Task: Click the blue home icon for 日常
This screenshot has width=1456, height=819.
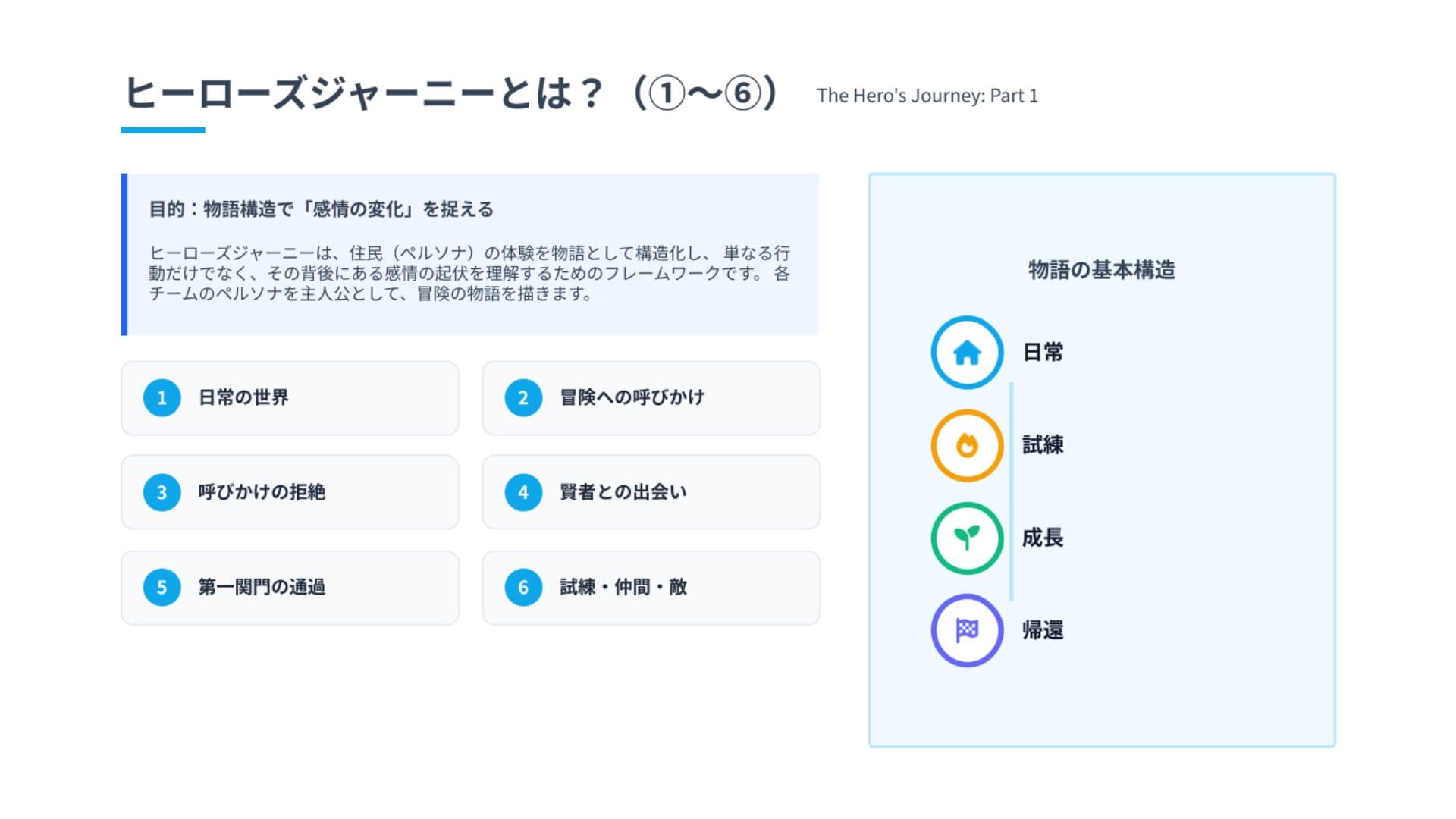Action: [967, 353]
